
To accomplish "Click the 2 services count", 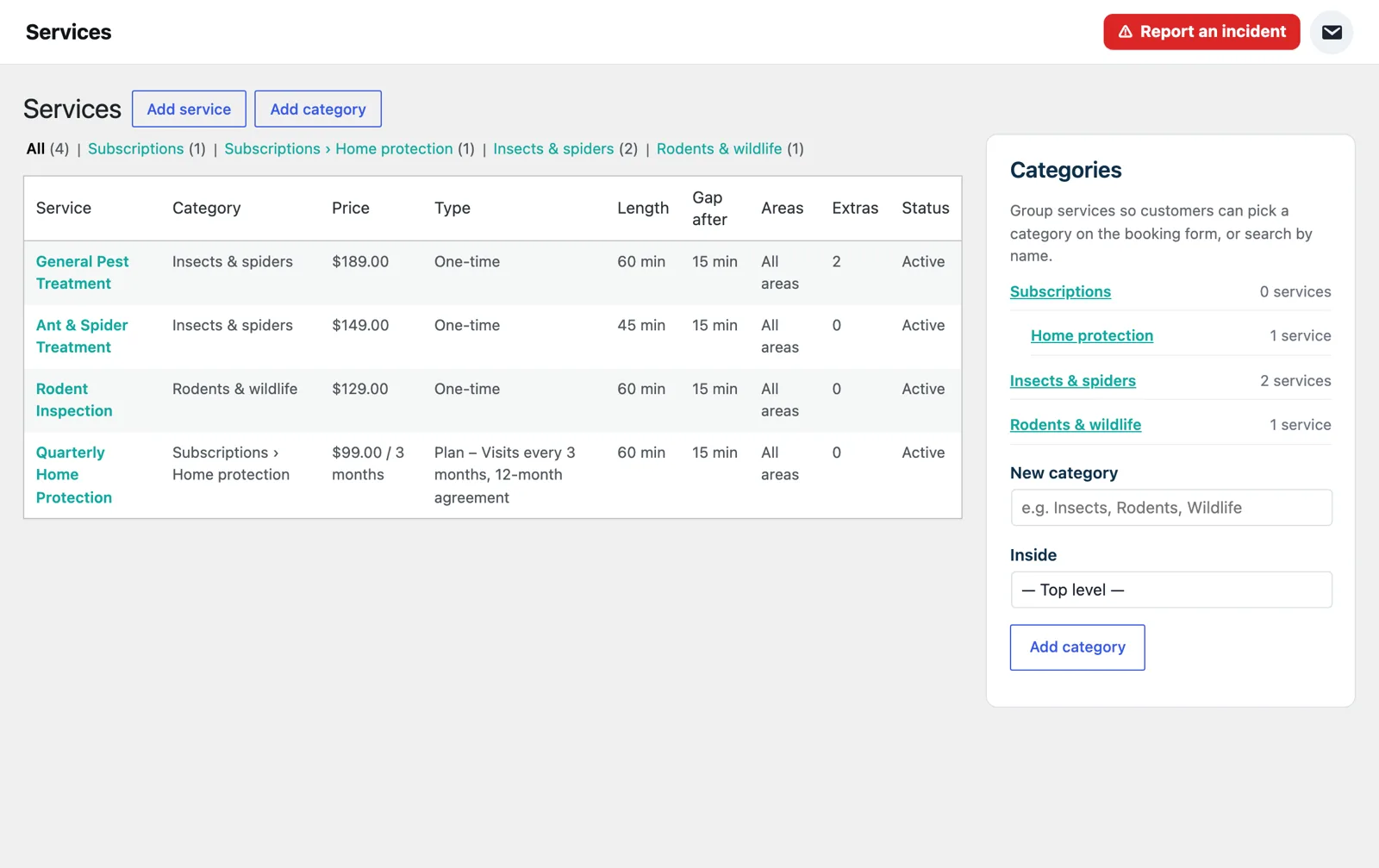I will pos(1295,380).
